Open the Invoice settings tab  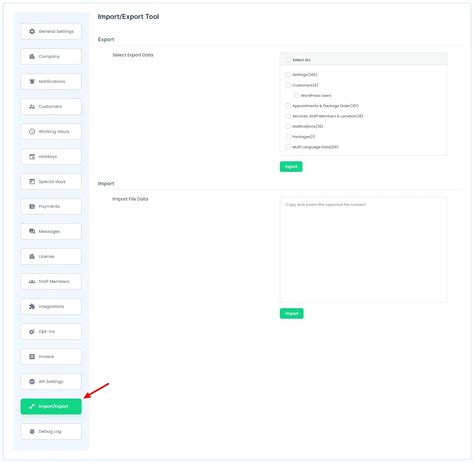(x=51, y=356)
